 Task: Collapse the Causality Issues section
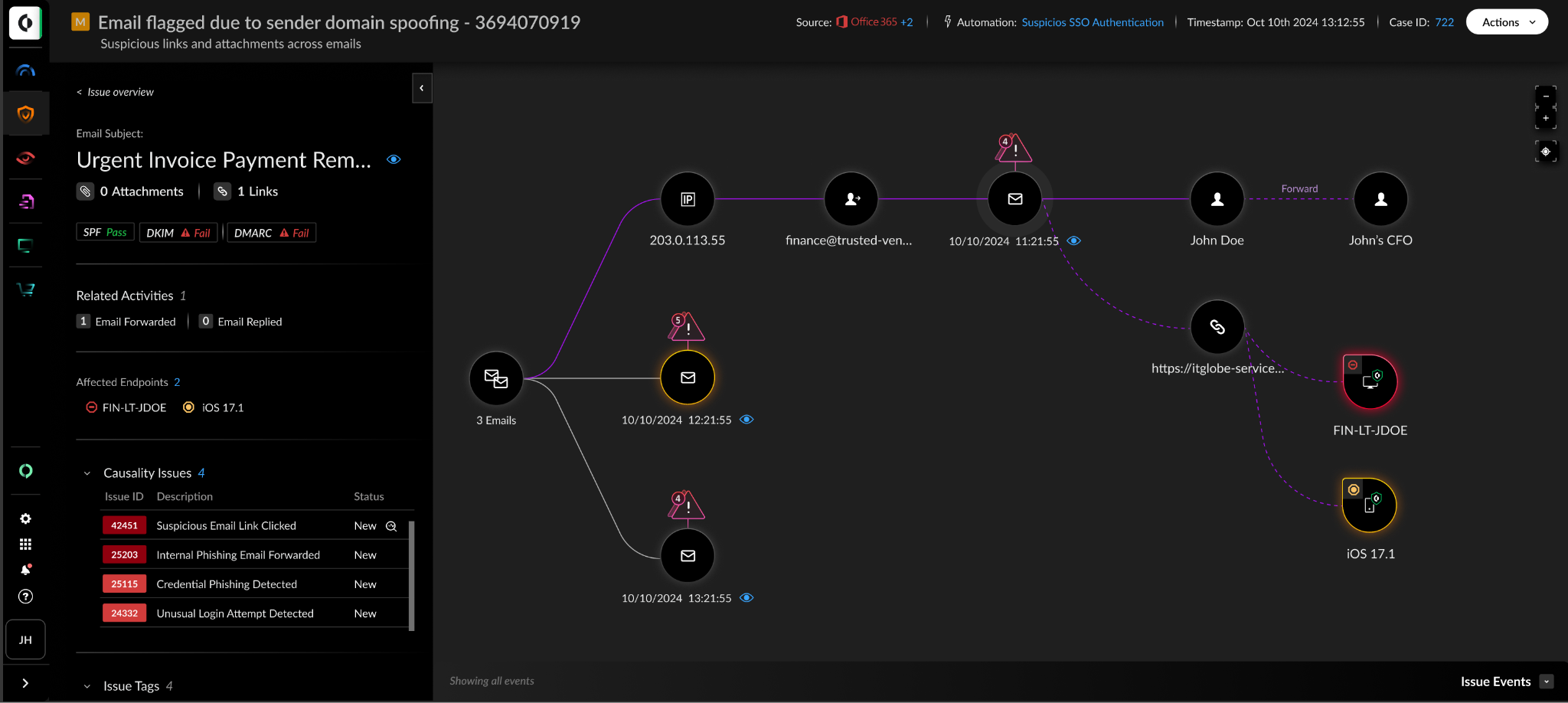[x=87, y=473]
